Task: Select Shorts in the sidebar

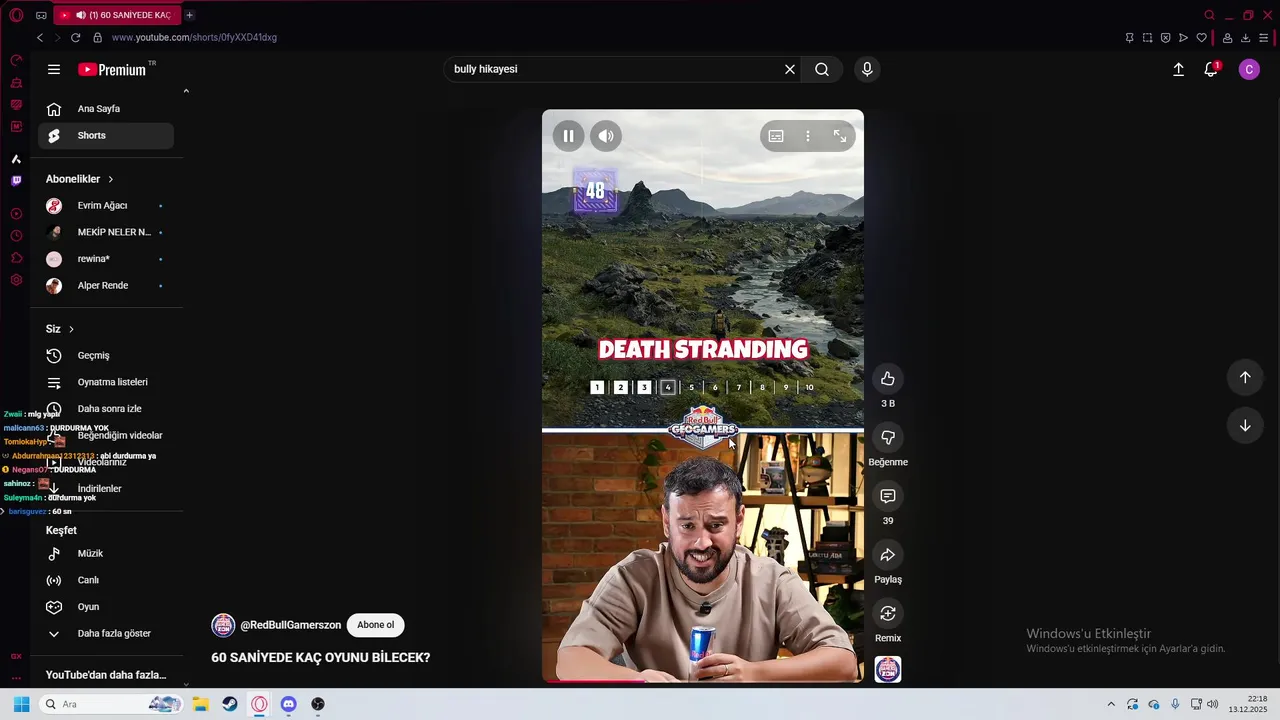Action: (106, 136)
